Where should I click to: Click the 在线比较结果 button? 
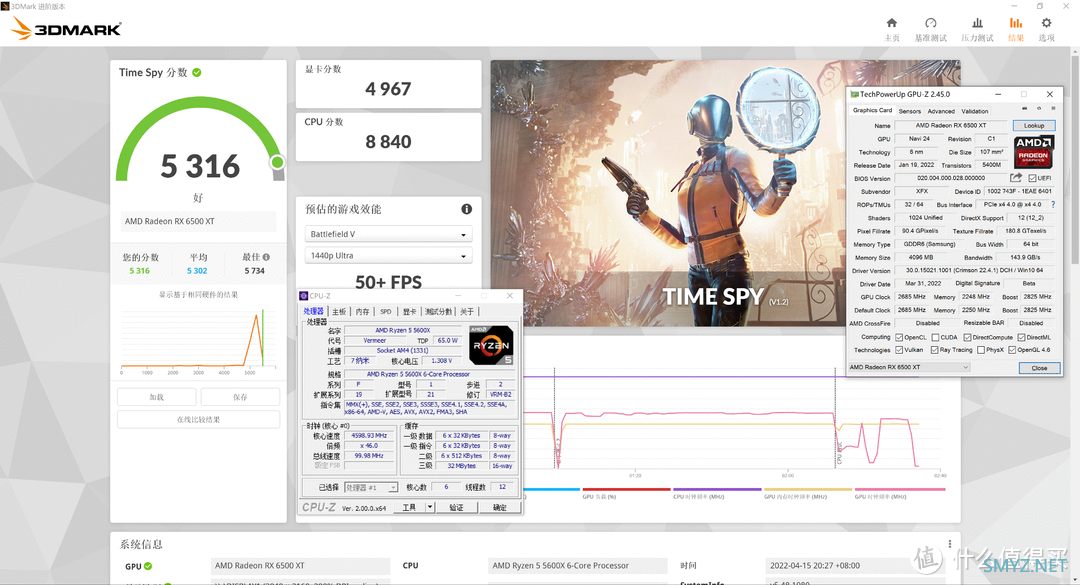point(198,419)
